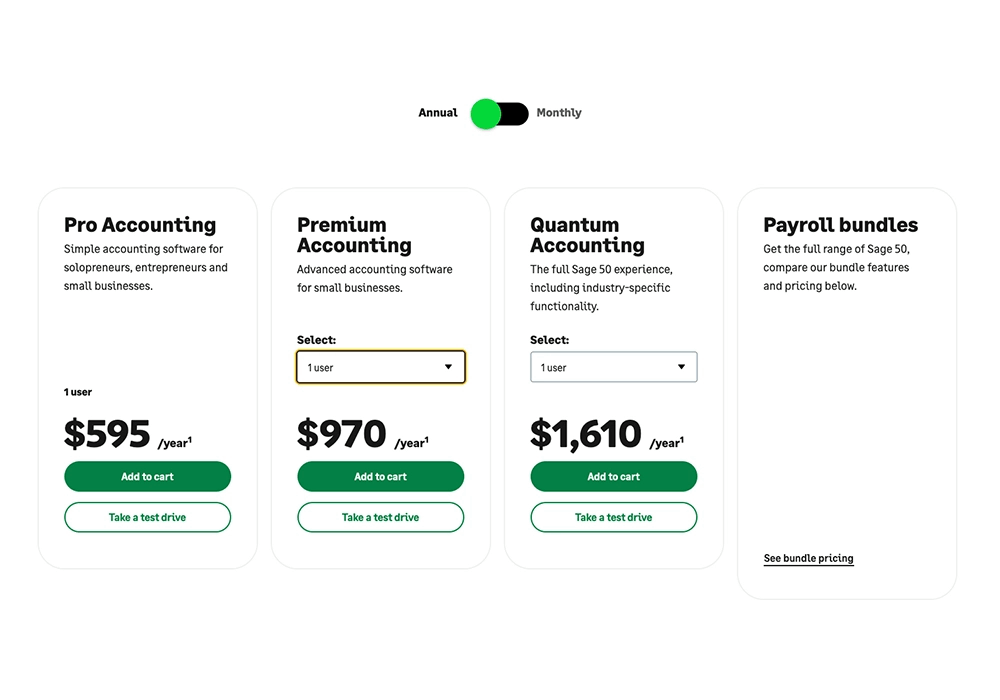
Task: Click the Quantum dropdown arrow icon
Action: [x=681, y=367]
